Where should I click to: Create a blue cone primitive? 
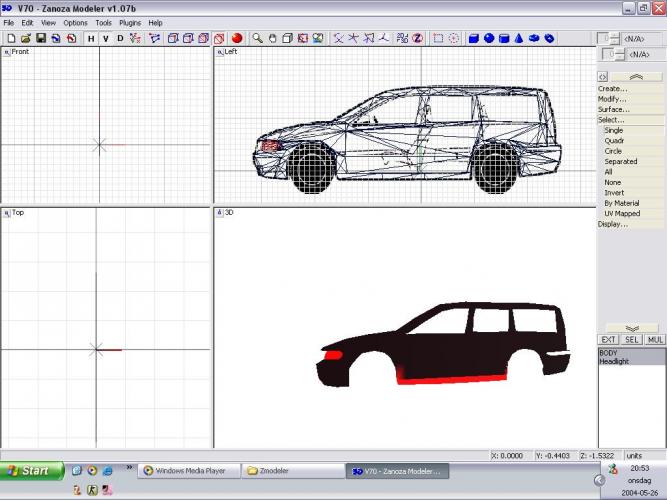pyautogui.click(x=519, y=38)
